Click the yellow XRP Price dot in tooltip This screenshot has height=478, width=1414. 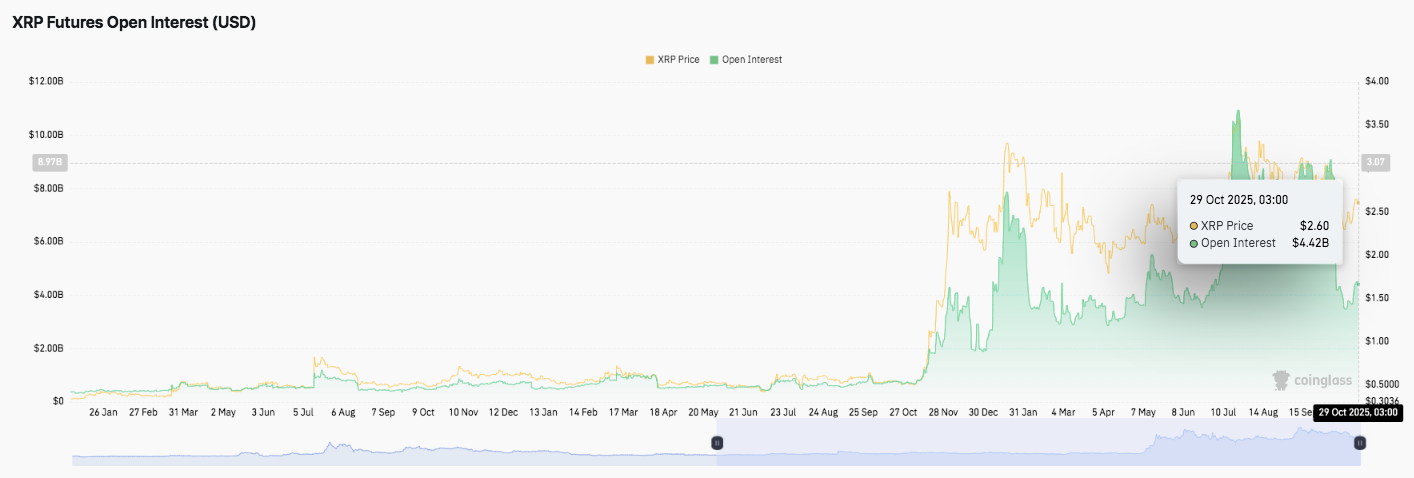point(1194,226)
